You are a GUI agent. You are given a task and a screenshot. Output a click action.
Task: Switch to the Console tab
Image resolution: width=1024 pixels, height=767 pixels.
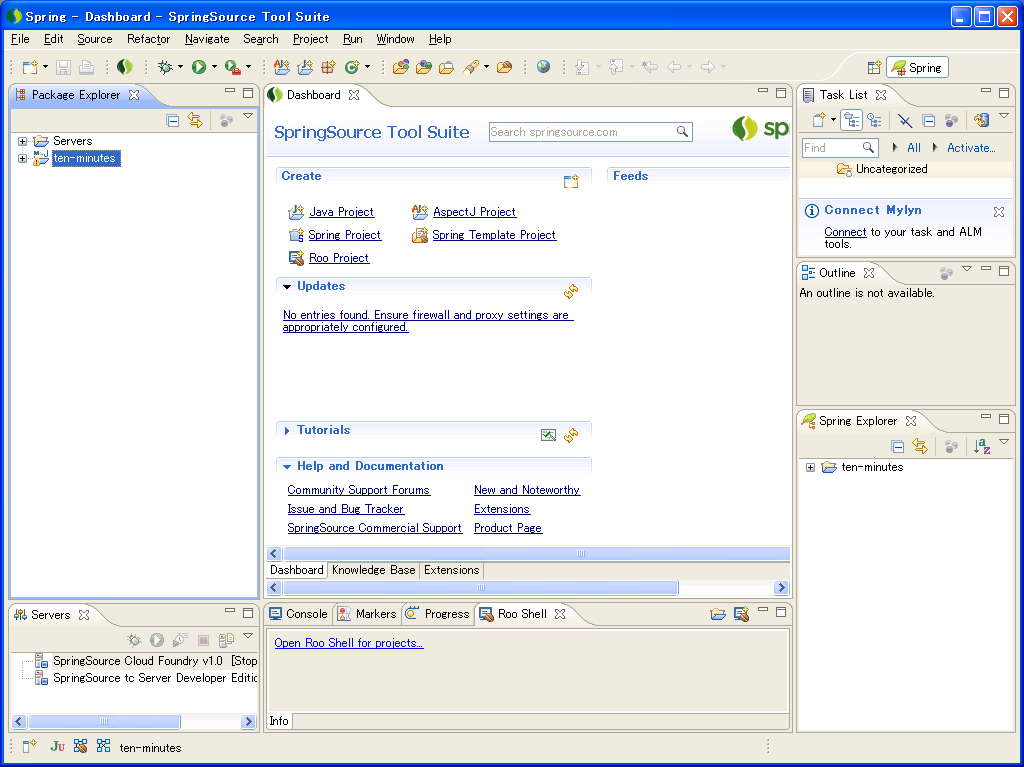[x=298, y=613]
